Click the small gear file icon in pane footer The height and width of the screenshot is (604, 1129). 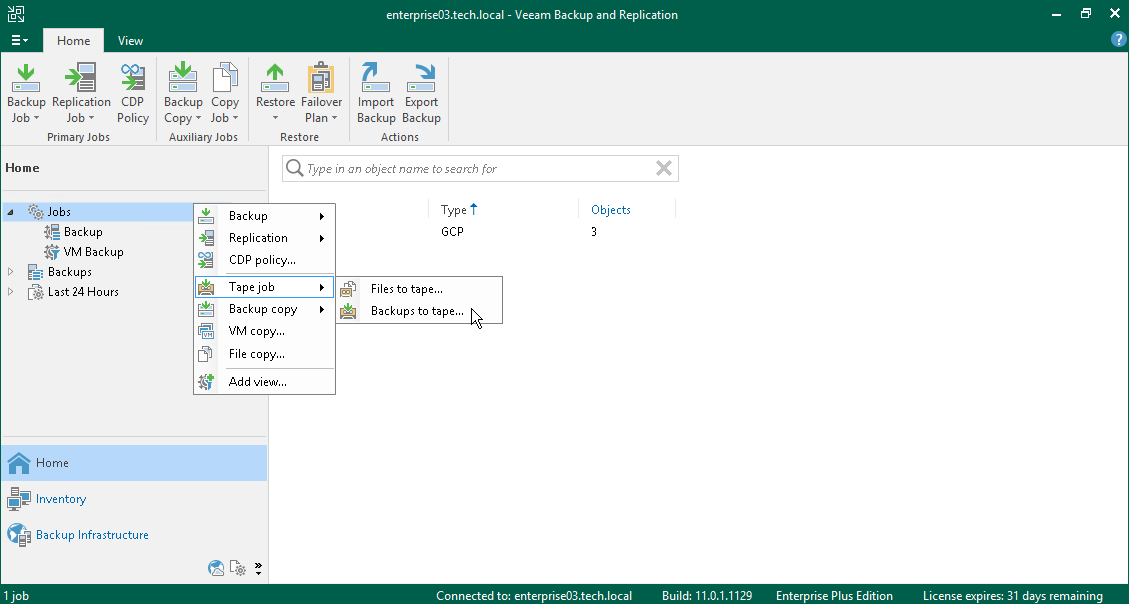[x=238, y=568]
